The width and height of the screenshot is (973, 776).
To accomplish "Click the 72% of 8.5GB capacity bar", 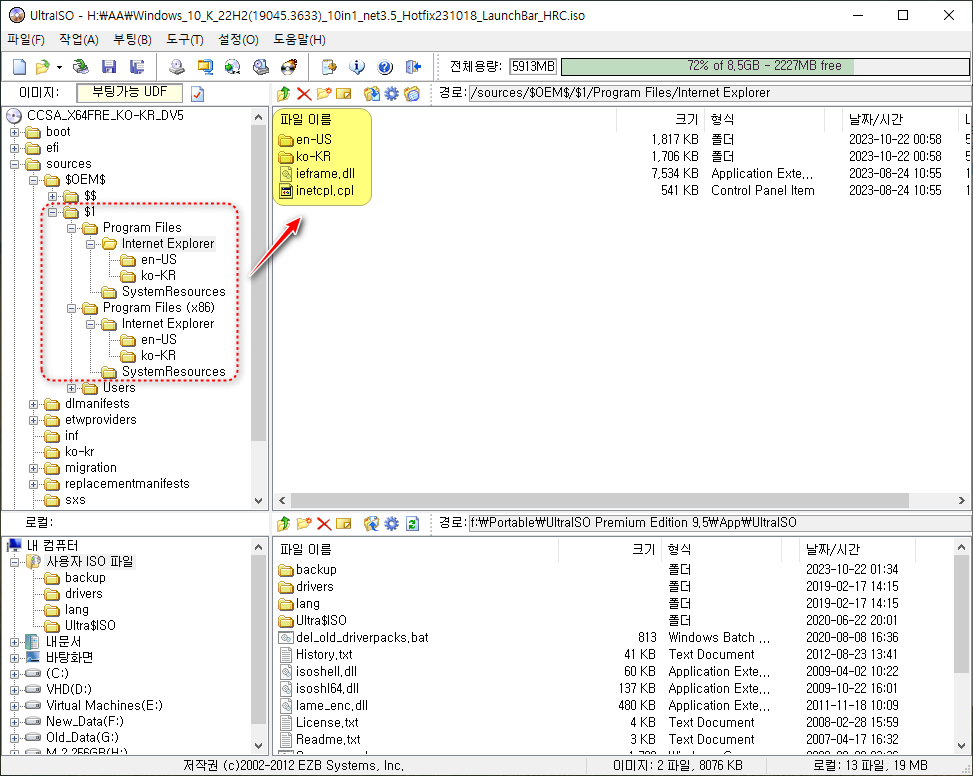I will (x=764, y=66).
